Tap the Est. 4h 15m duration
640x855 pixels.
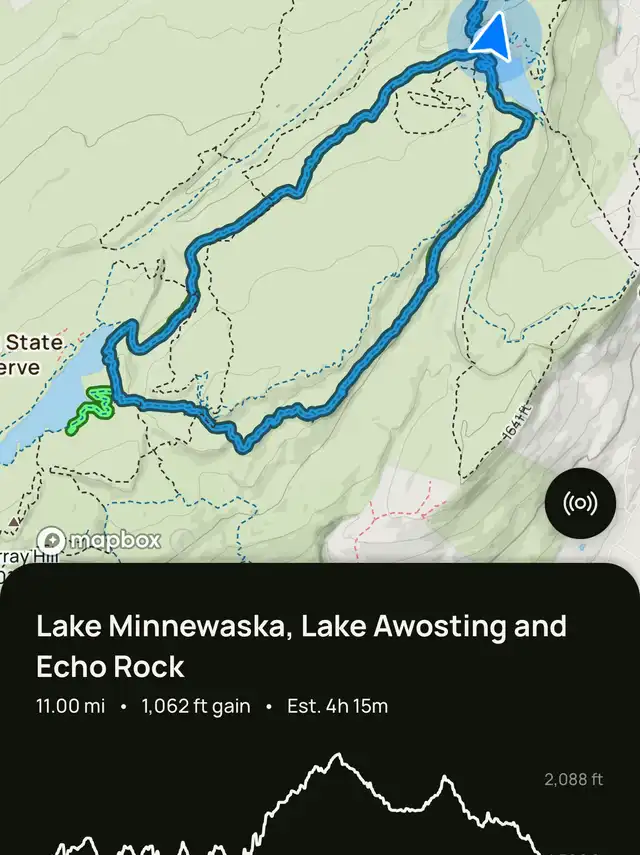[337, 706]
